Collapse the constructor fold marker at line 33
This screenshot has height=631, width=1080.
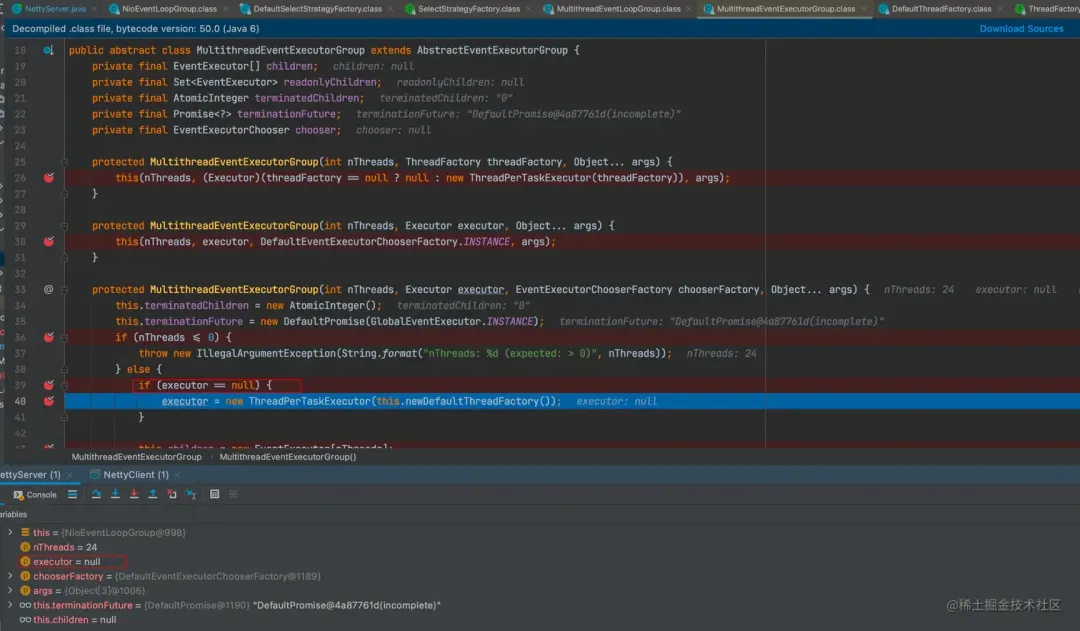pos(64,289)
